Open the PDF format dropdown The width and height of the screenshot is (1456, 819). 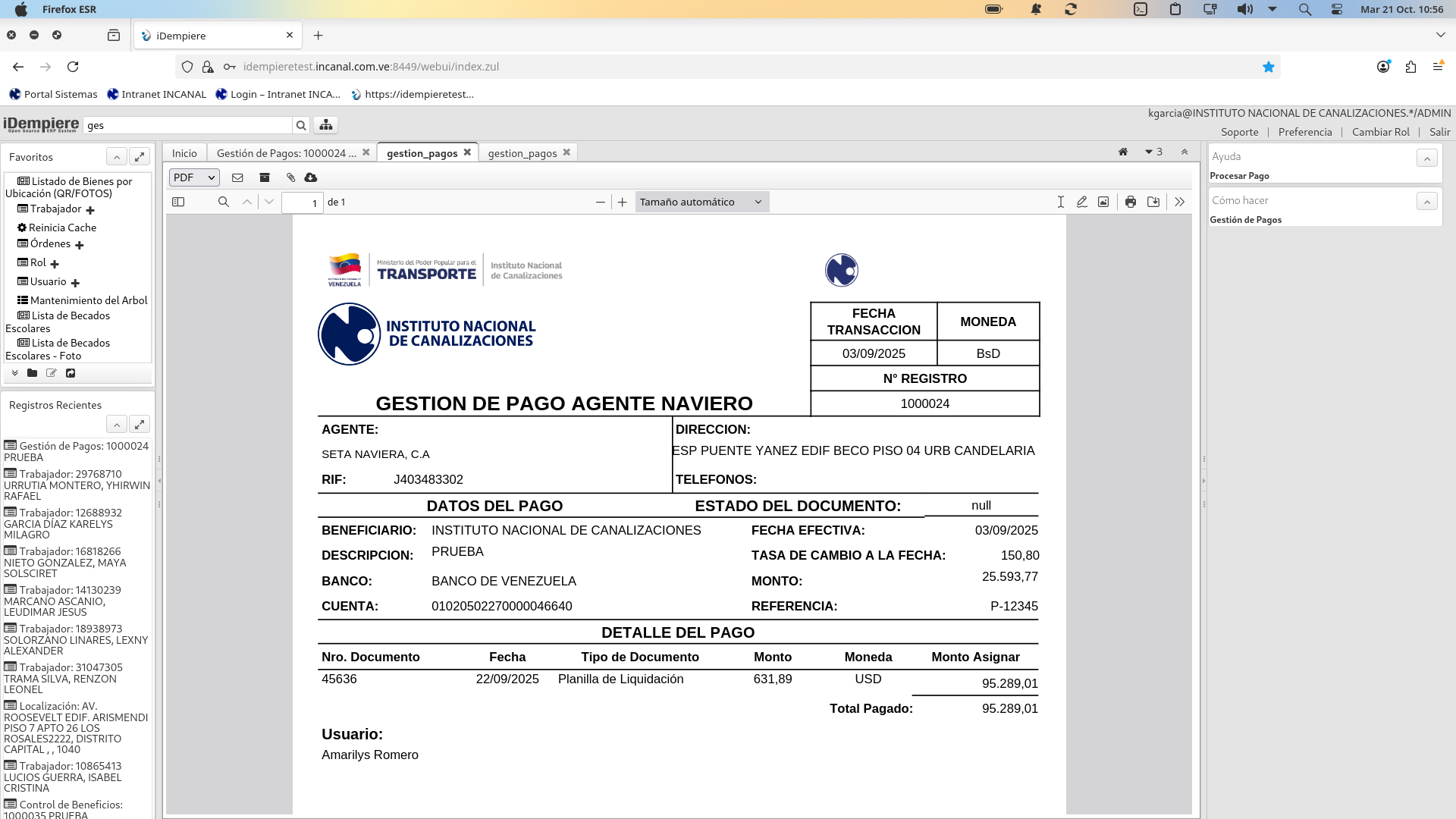[x=194, y=177]
